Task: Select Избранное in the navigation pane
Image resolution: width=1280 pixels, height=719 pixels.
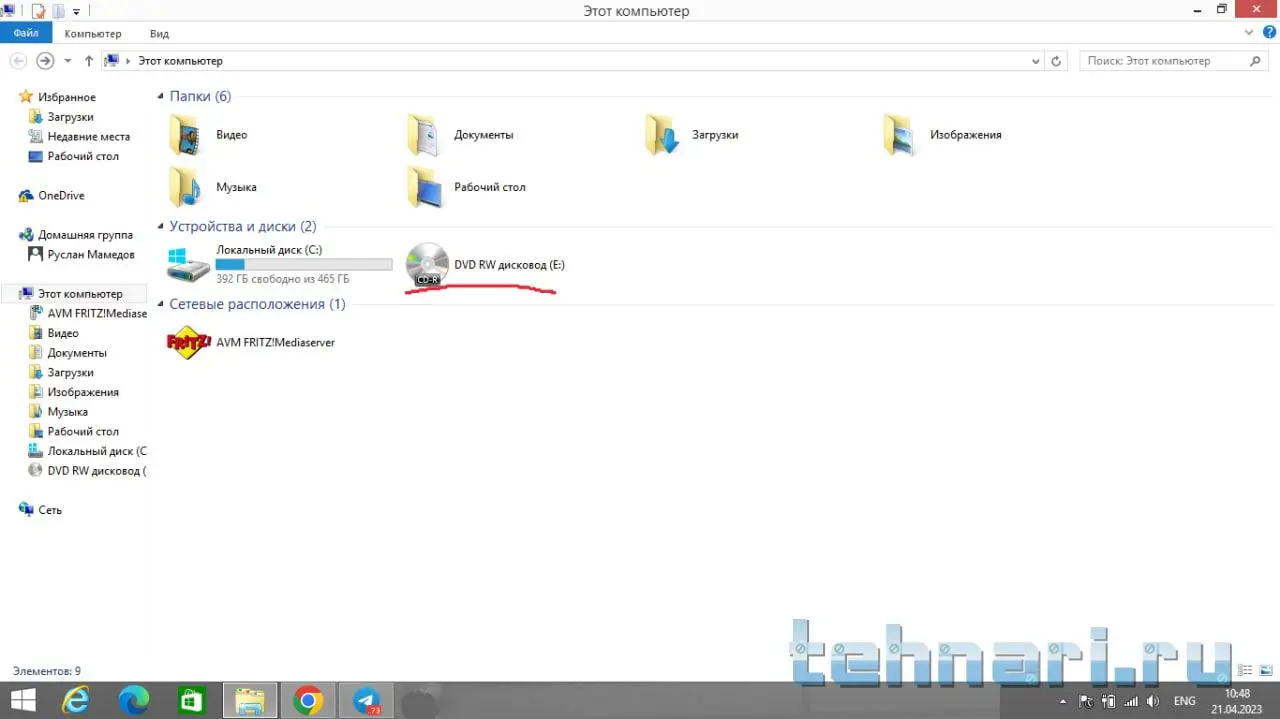Action: point(57,97)
